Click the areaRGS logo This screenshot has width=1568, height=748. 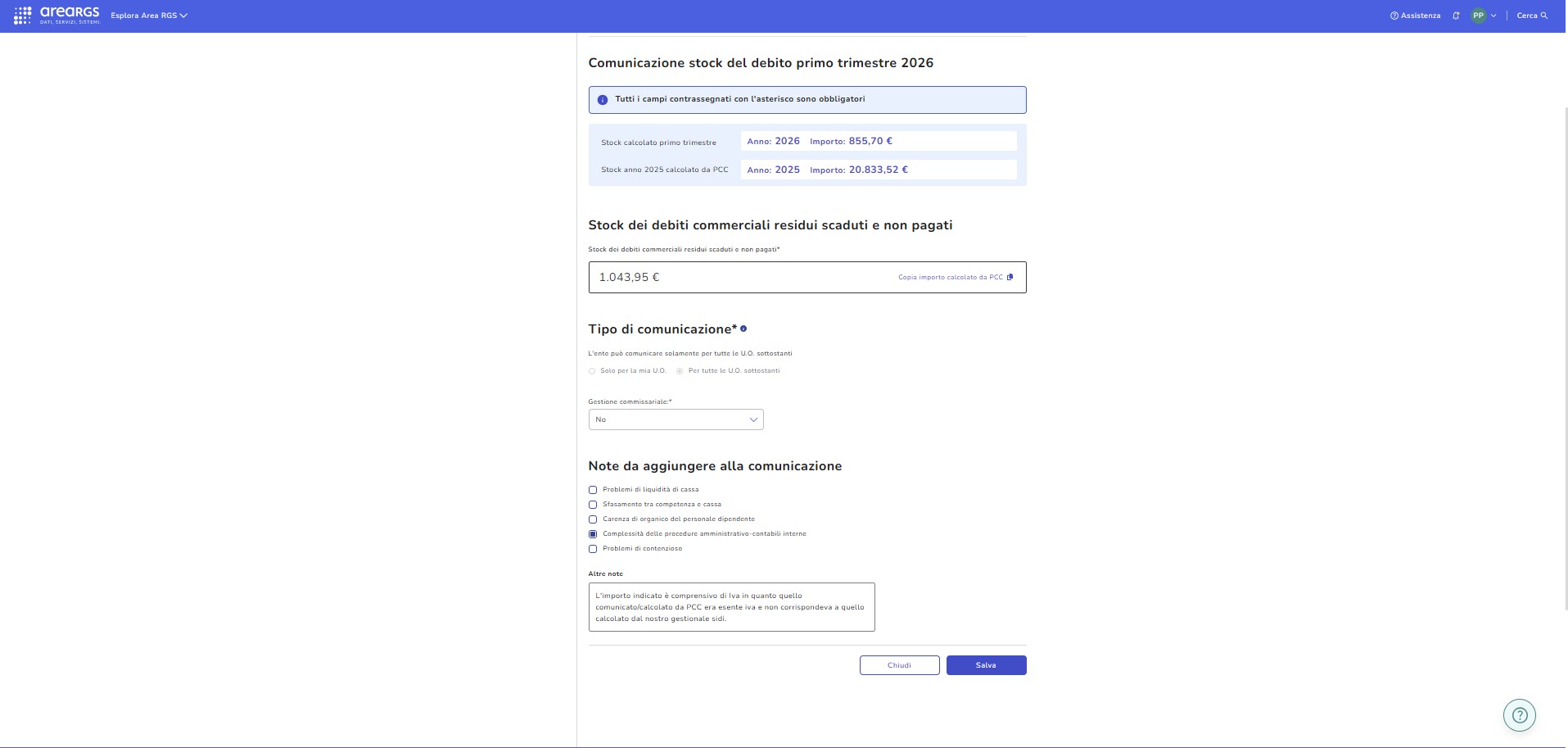(57, 16)
